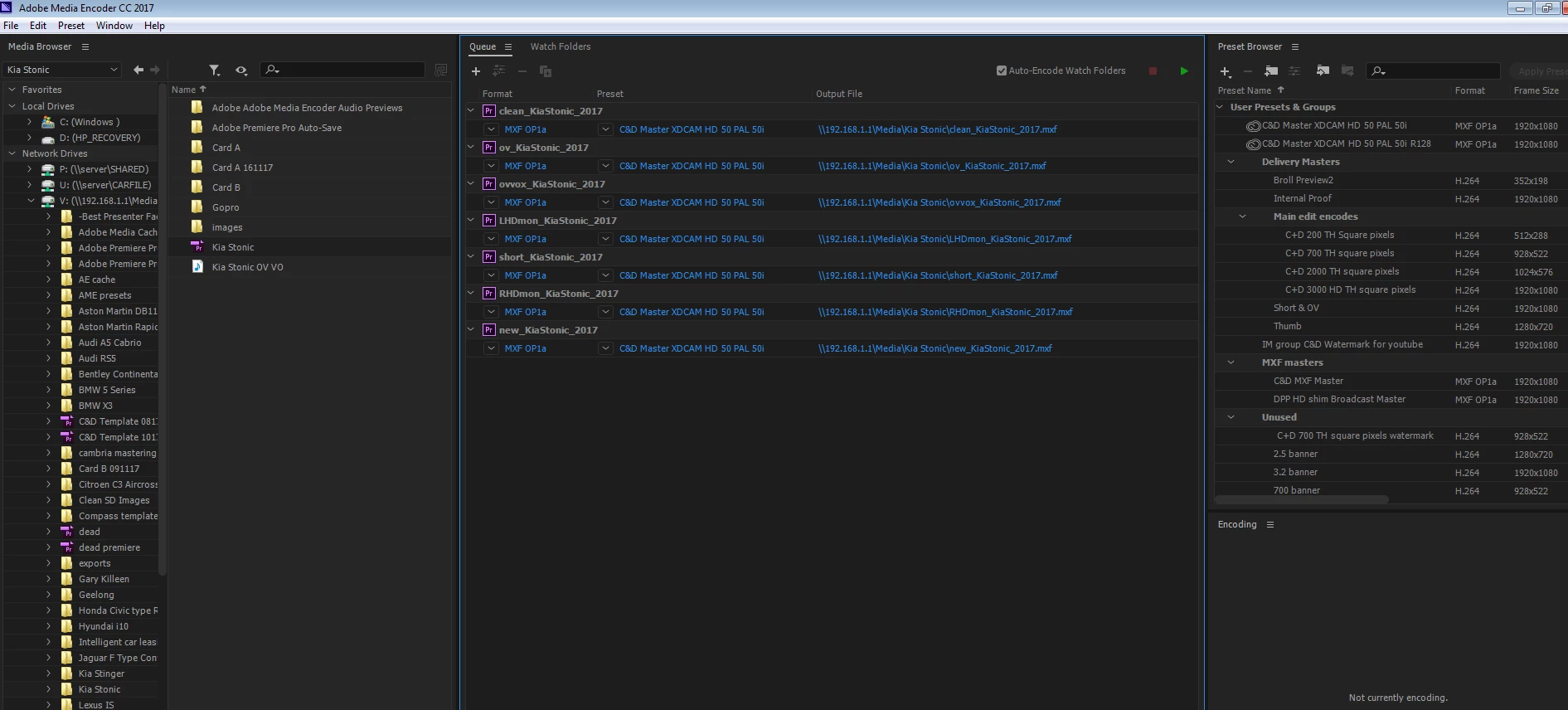Sort presets by Preset Name column header
This screenshot has height=710, width=1568.
pos(1244,90)
